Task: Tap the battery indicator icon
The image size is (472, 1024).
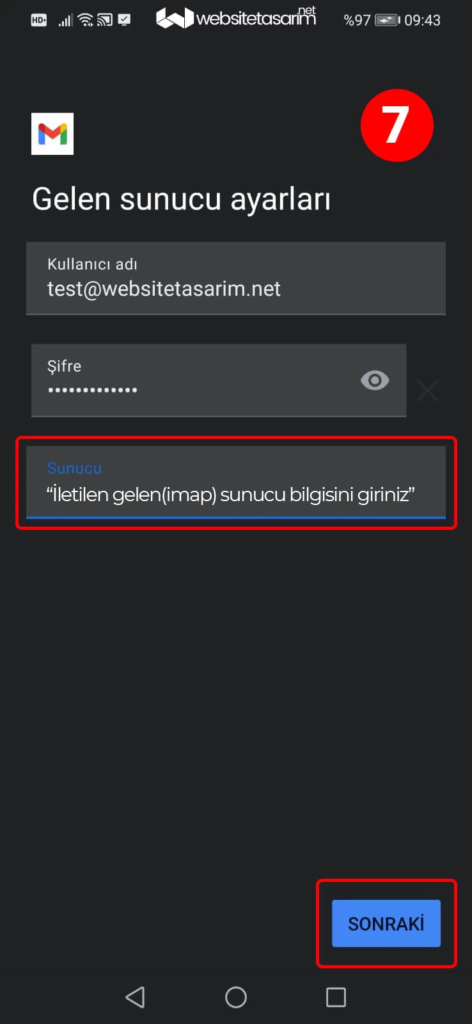Action: pos(386,20)
